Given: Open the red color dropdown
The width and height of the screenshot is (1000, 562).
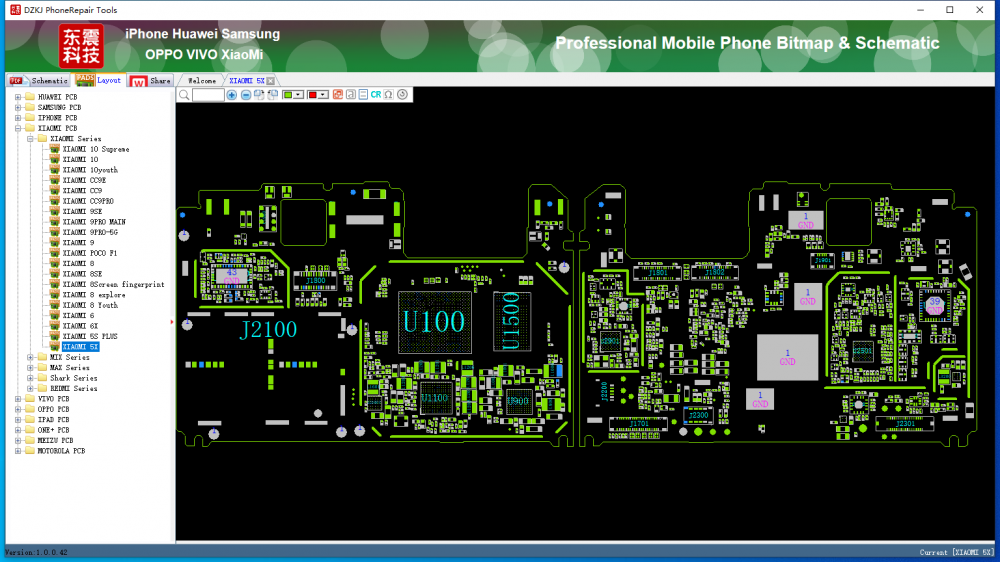Looking at the screenshot, I should tap(324, 95).
